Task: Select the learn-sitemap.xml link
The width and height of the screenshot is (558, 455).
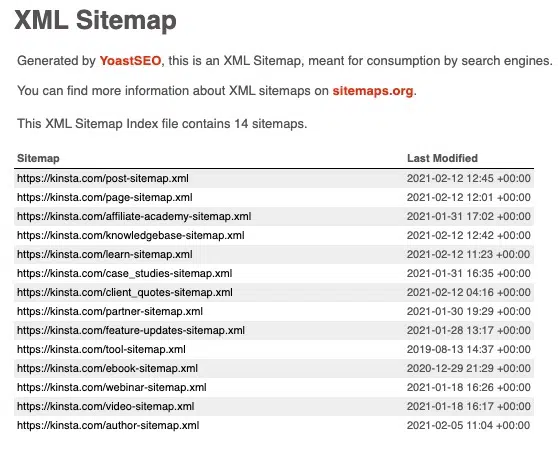Action: pos(105,254)
